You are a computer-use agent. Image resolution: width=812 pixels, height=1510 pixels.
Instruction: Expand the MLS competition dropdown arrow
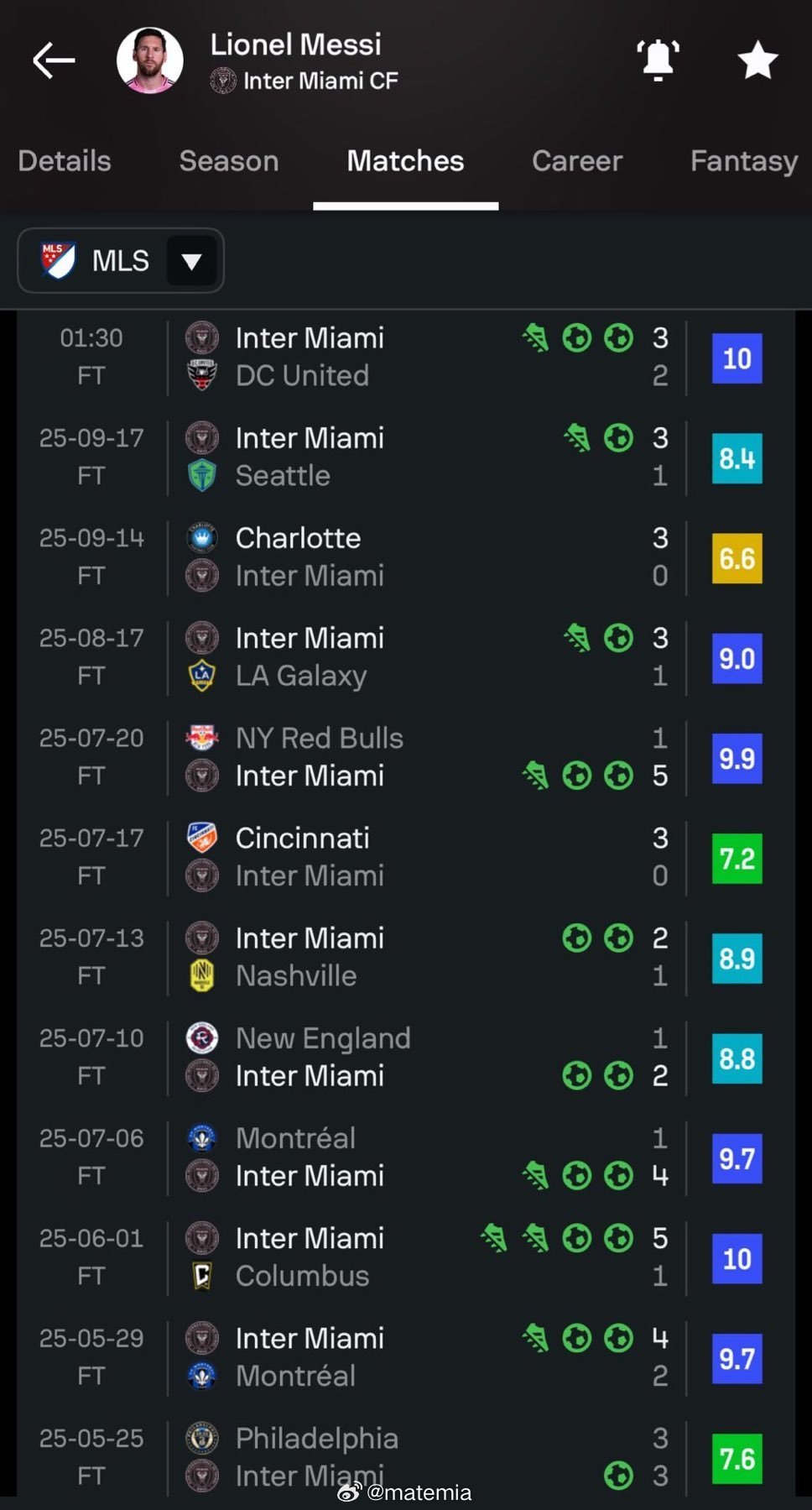coord(191,261)
